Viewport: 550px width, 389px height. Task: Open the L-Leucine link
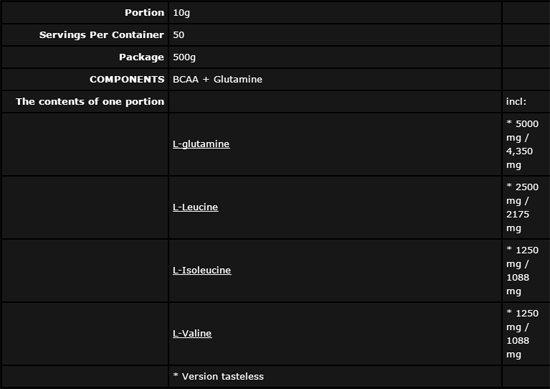click(195, 207)
